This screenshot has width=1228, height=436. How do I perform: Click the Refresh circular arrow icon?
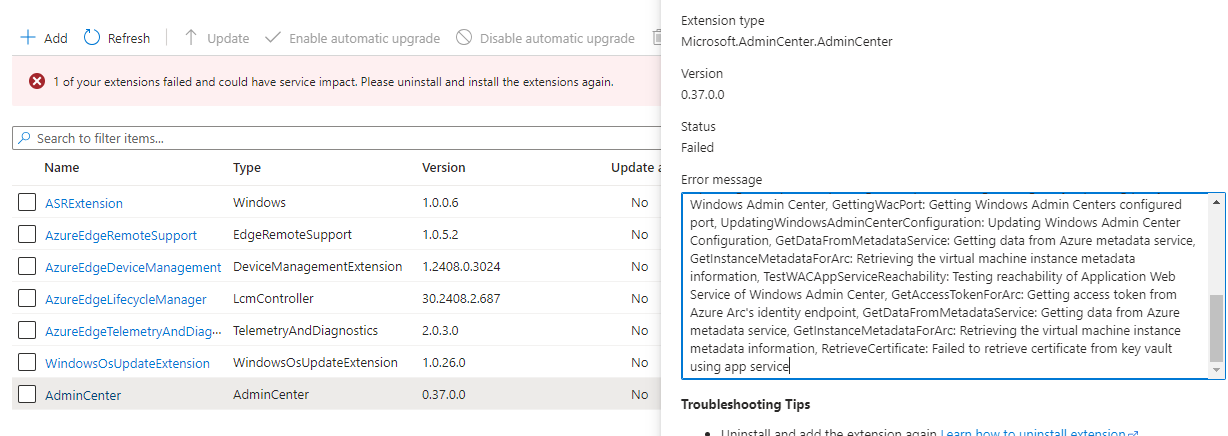[x=92, y=38]
